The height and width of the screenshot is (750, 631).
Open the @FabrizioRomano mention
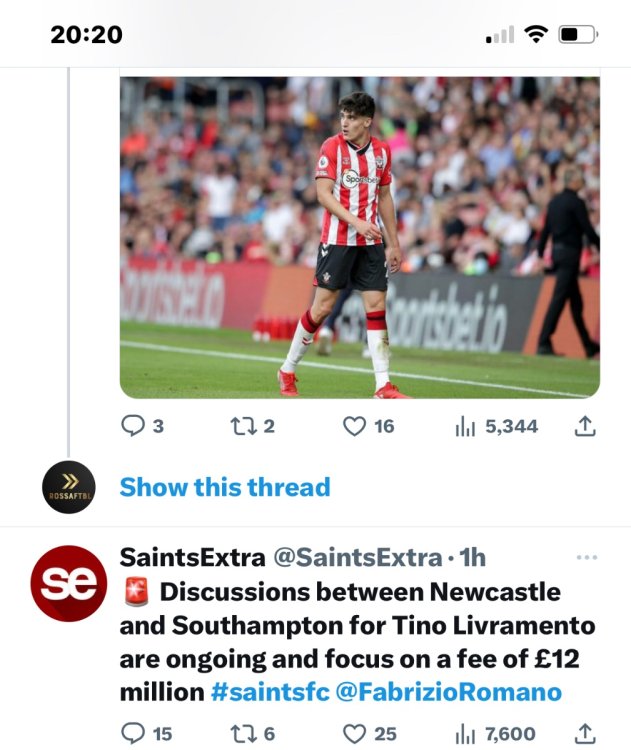(x=450, y=692)
